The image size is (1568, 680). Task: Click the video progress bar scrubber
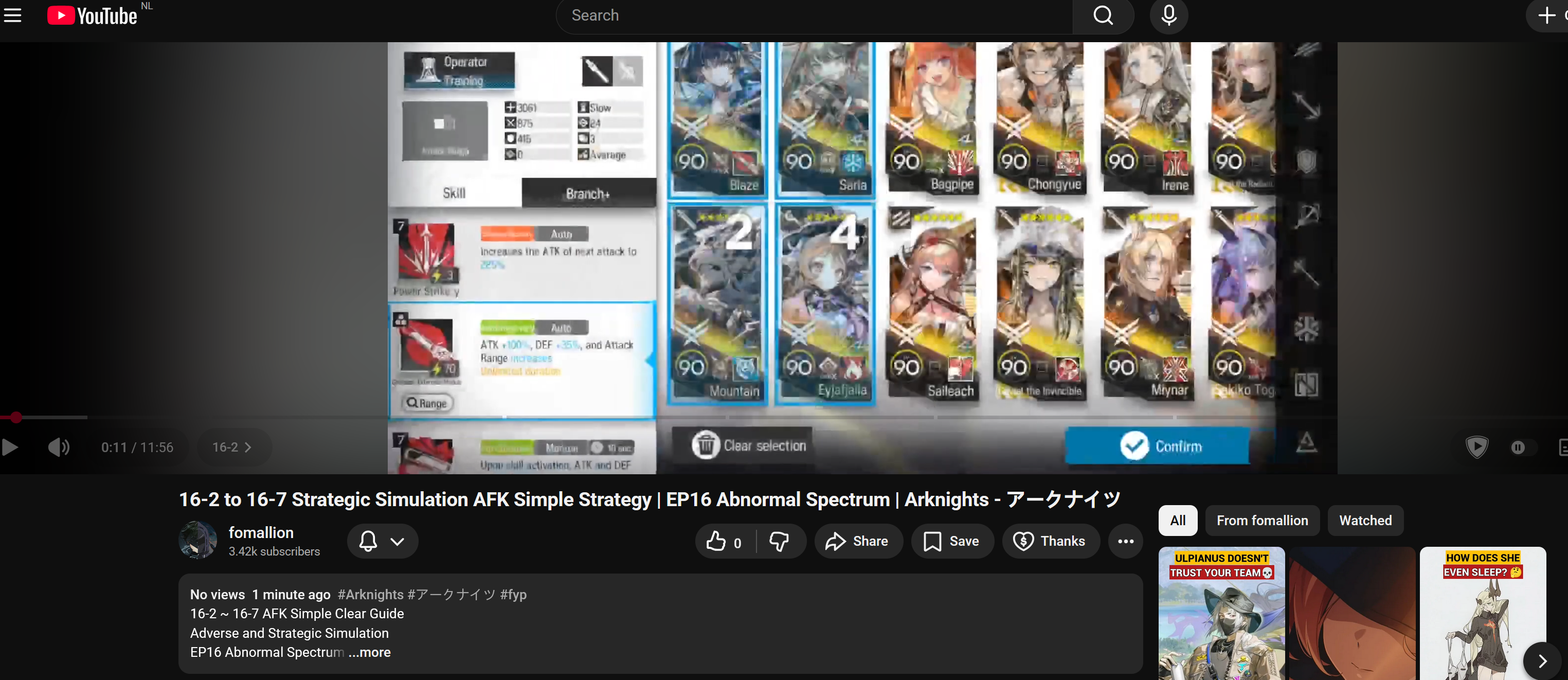pos(16,418)
